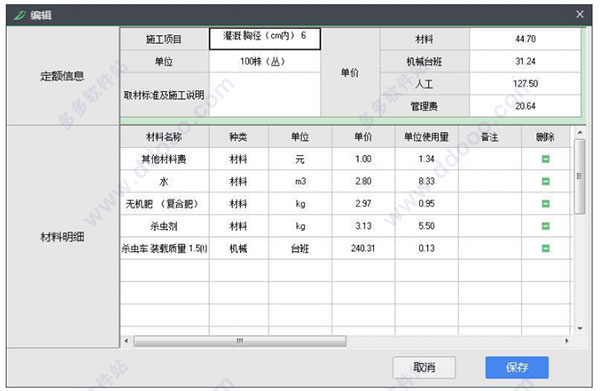The height and width of the screenshot is (391, 600).
Task: Select the 管理费 value 20.64
Action: click(x=525, y=106)
